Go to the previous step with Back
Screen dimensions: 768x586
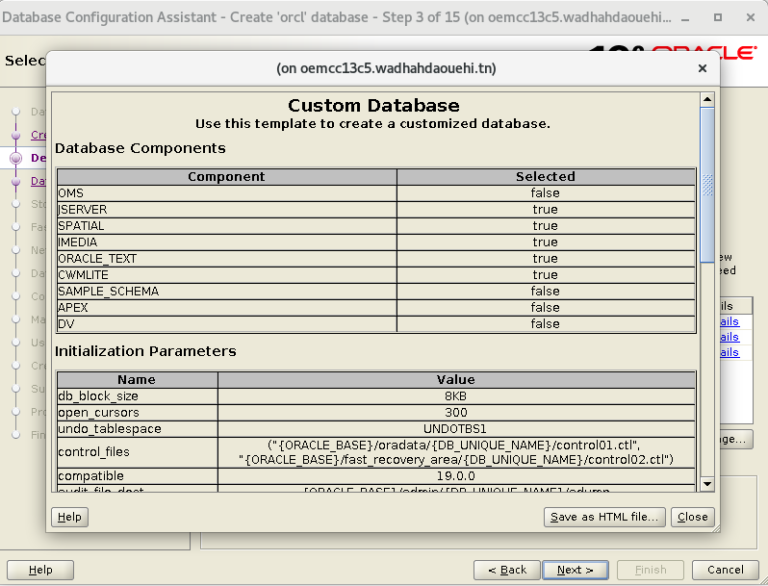click(x=507, y=570)
